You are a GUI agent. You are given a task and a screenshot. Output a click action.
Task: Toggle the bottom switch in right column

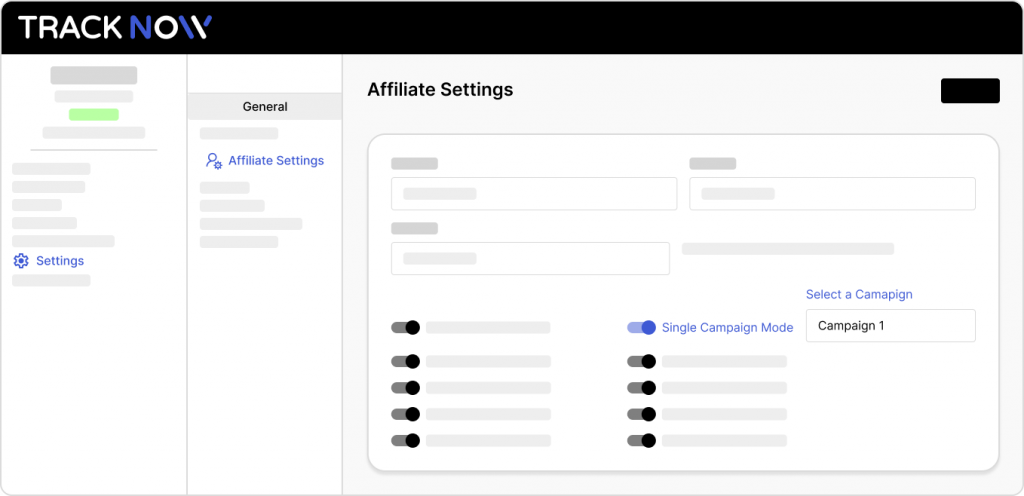641,441
